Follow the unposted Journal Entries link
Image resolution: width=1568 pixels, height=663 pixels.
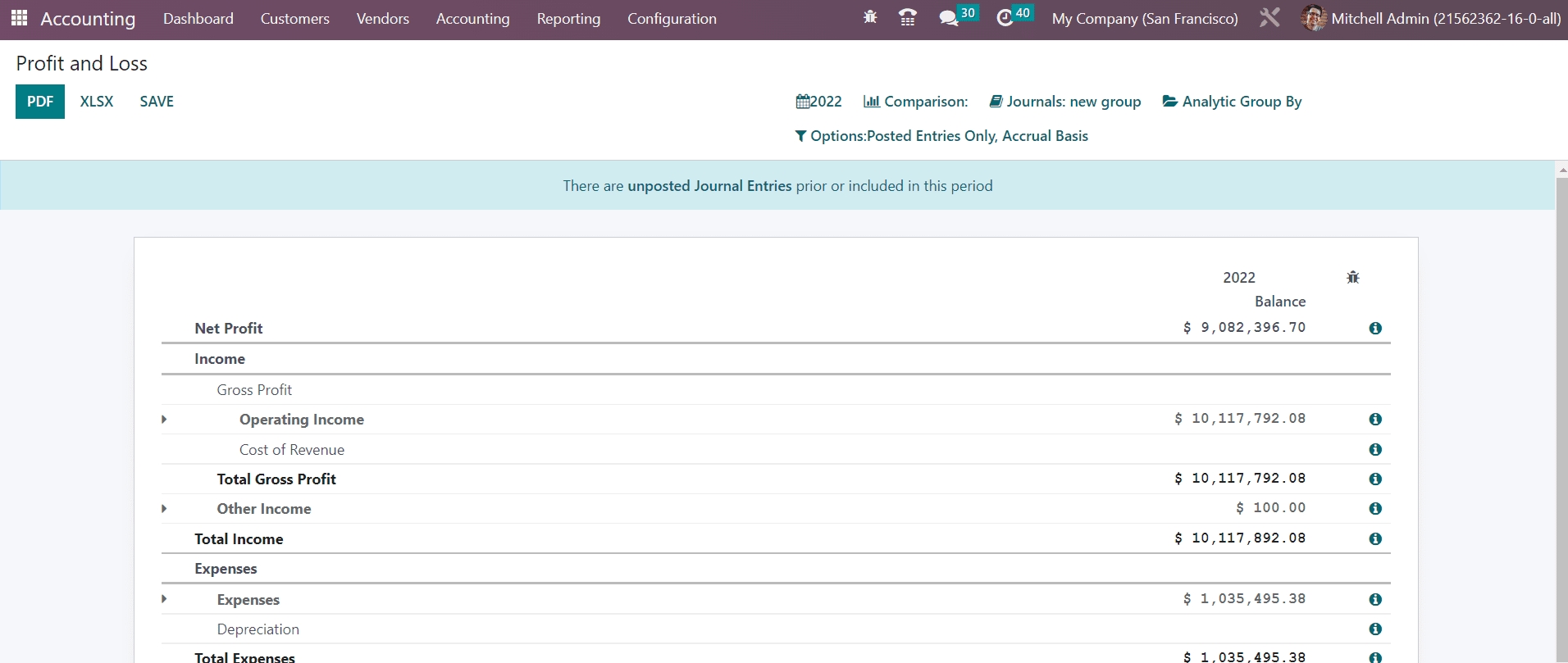click(x=709, y=186)
